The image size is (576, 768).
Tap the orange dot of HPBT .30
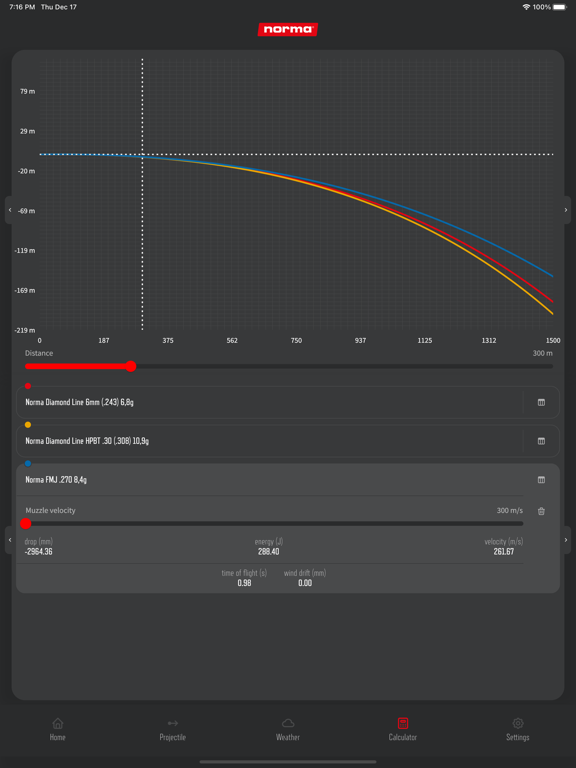click(28, 425)
